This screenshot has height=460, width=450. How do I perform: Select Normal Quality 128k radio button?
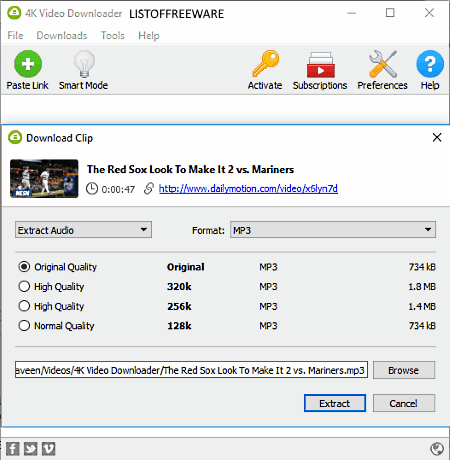(x=24, y=325)
